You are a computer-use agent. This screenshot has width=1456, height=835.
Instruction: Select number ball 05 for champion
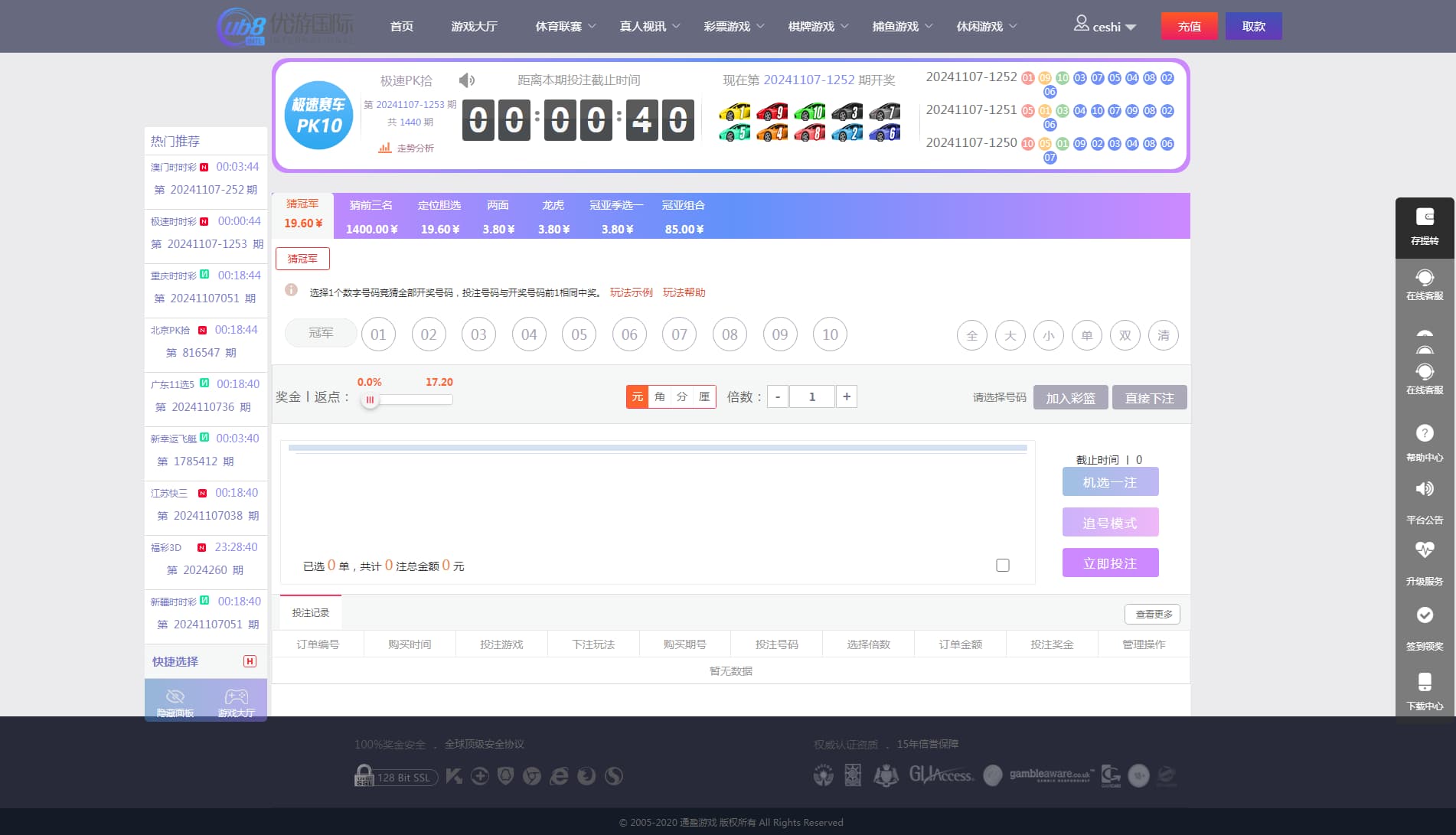tap(579, 334)
